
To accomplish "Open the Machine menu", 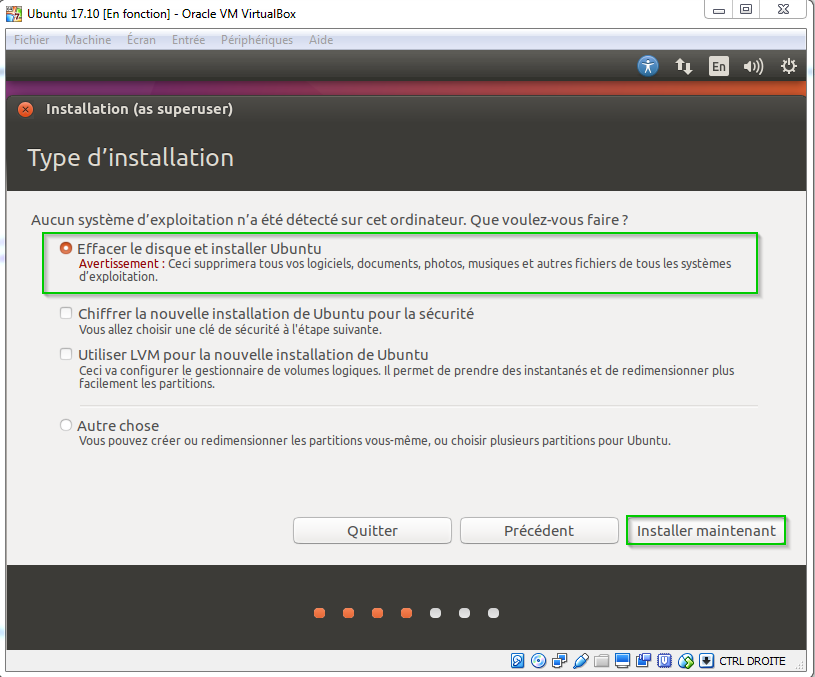I will (88, 40).
